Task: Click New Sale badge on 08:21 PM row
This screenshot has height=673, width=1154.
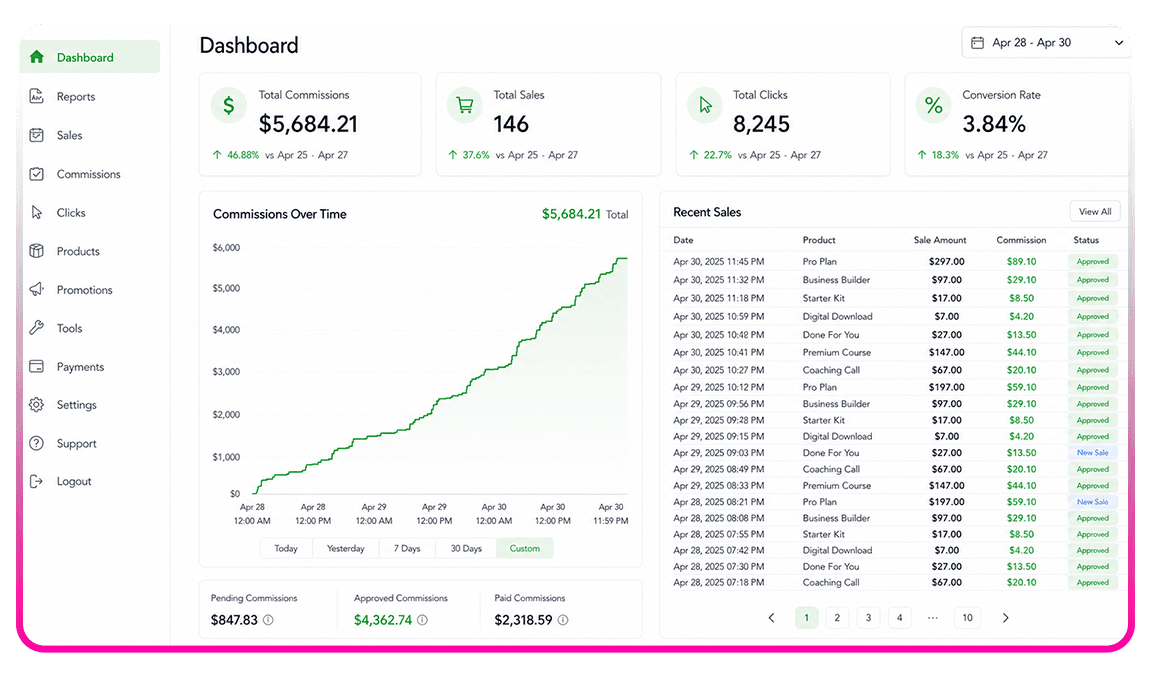Action: point(1092,501)
